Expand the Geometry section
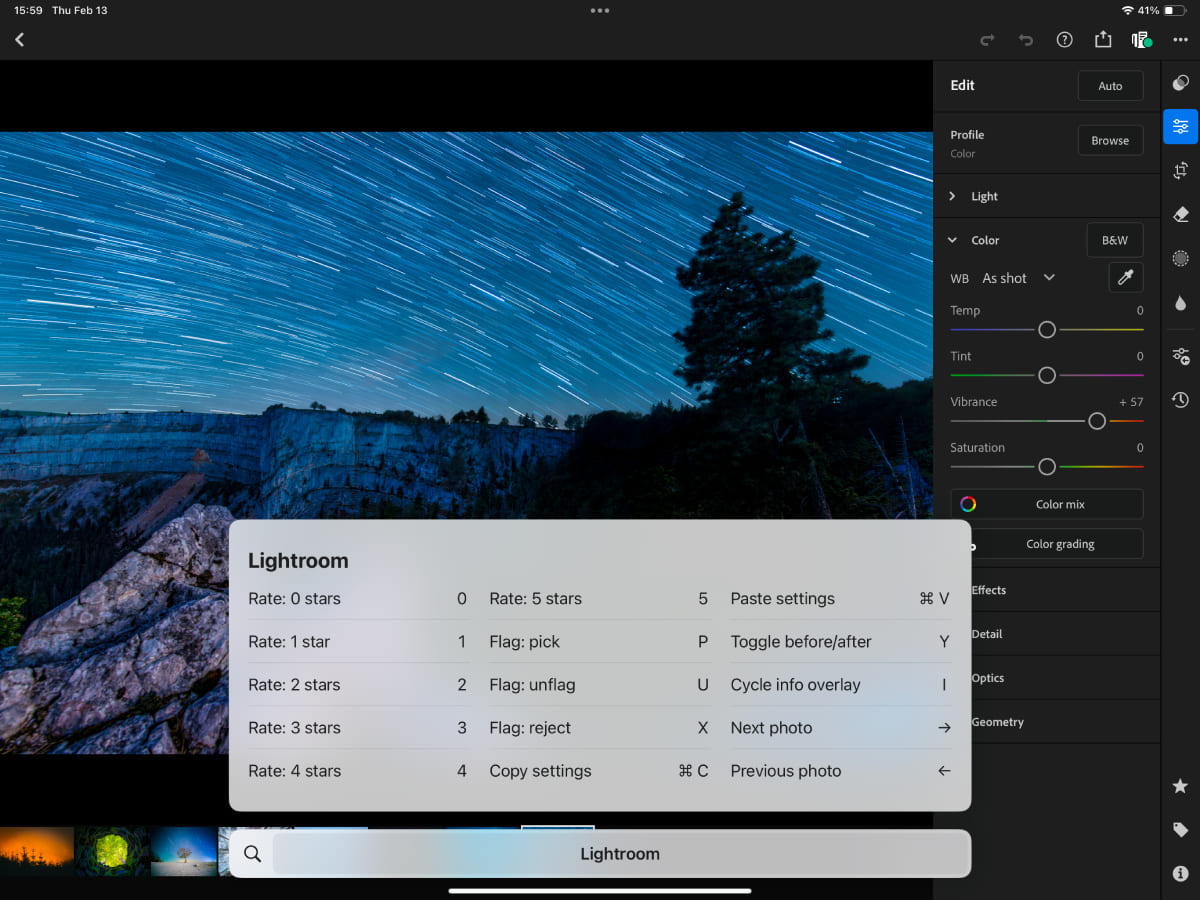The height and width of the screenshot is (900, 1200). click(1065, 722)
